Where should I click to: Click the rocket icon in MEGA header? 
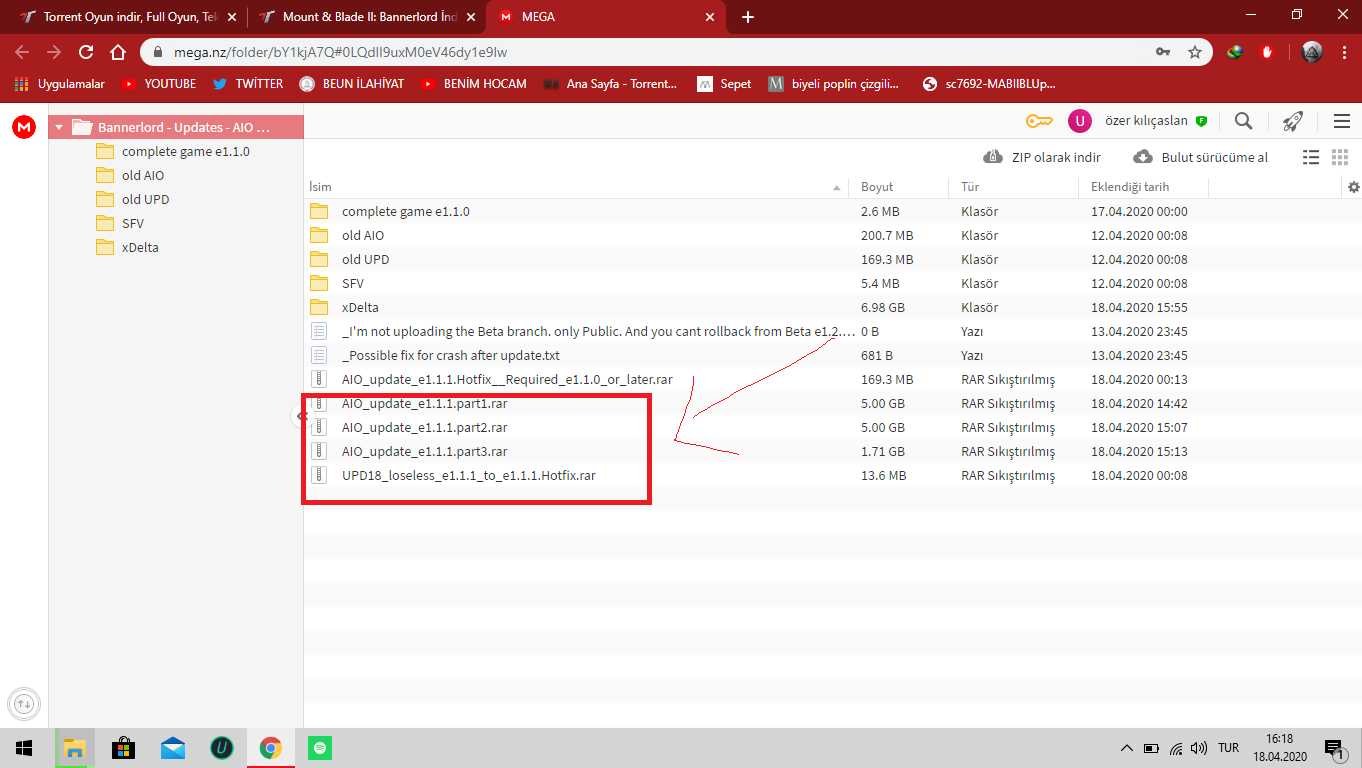1292,121
